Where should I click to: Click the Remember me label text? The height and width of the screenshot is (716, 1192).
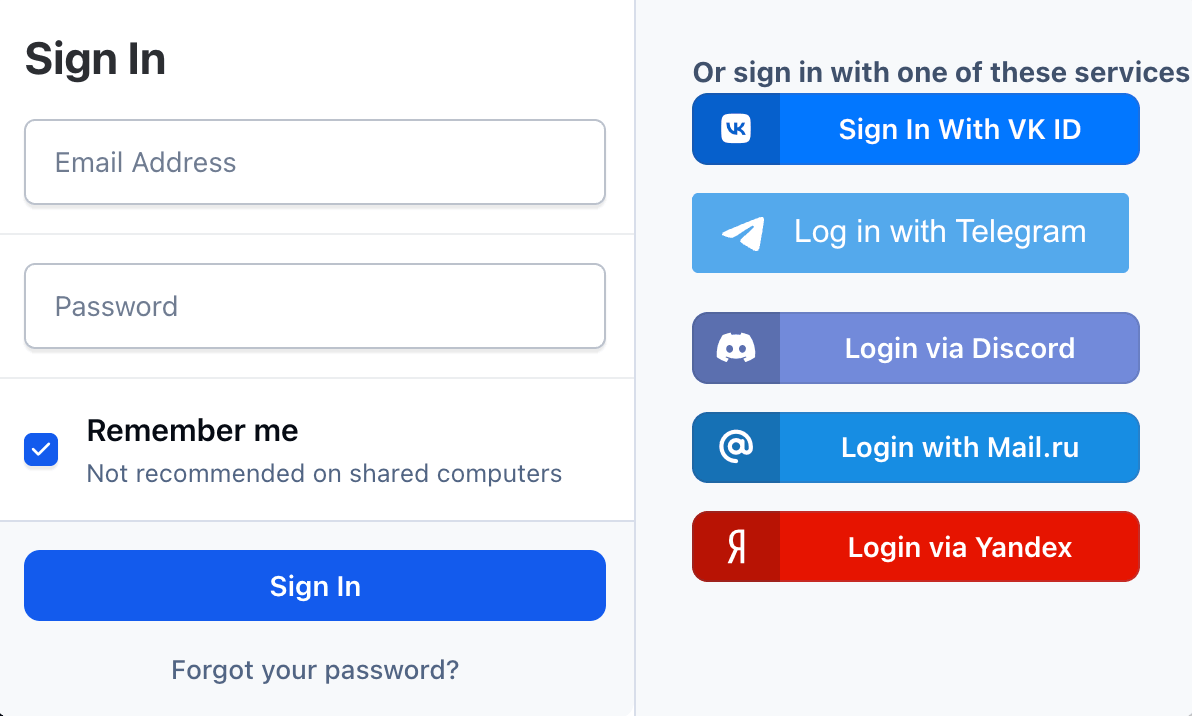coord(192,430)
